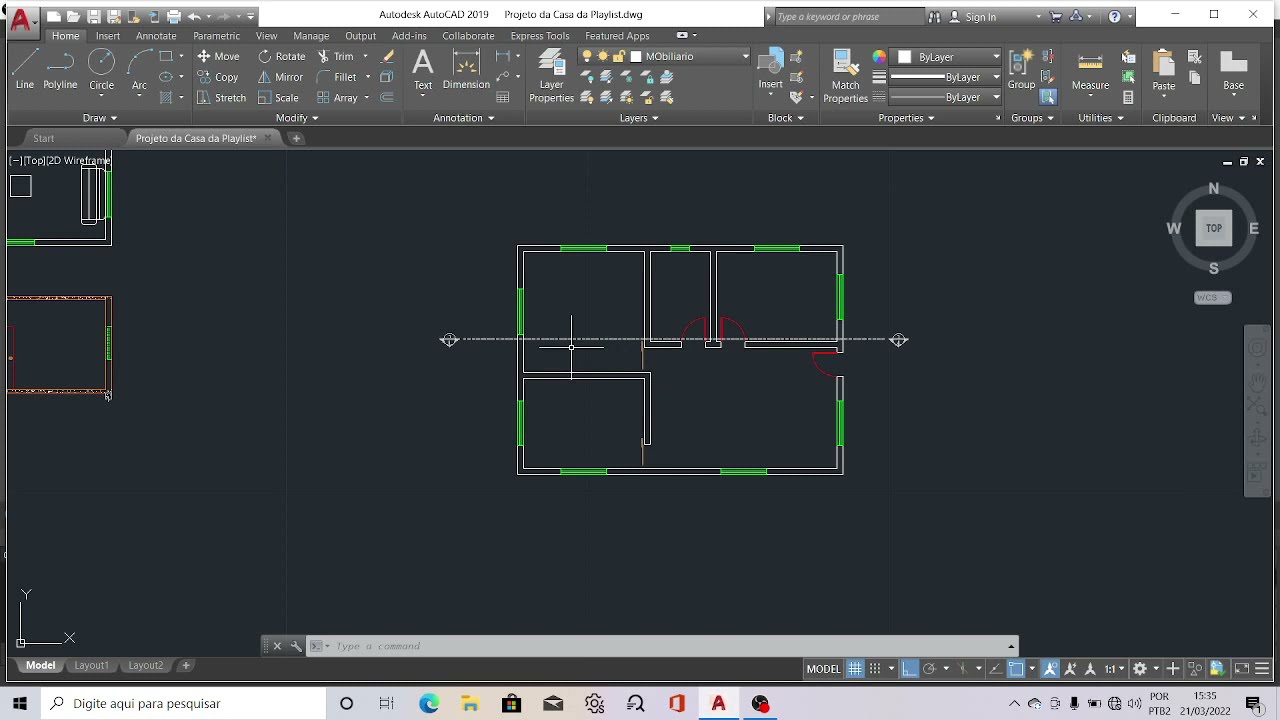Click the Sign In button
This screenshot has width=1280, height=720.
(x=980, y=16)
